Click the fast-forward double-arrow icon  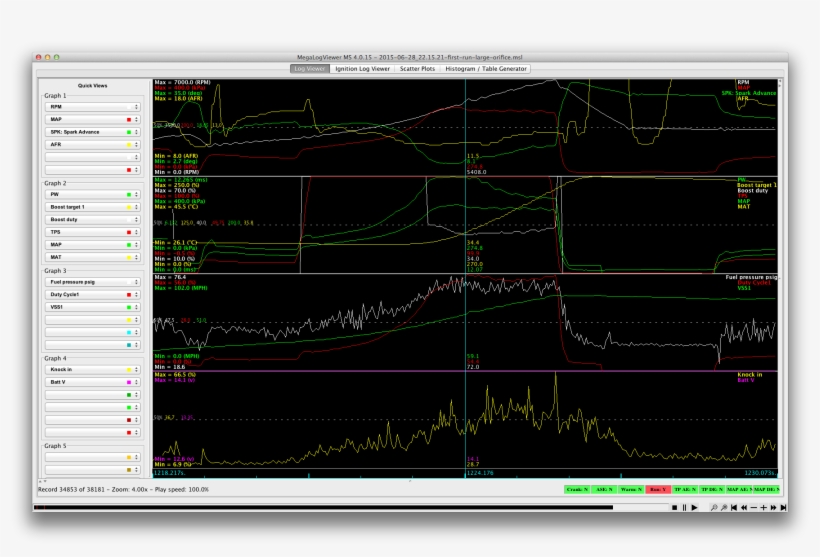coord(773,507)
